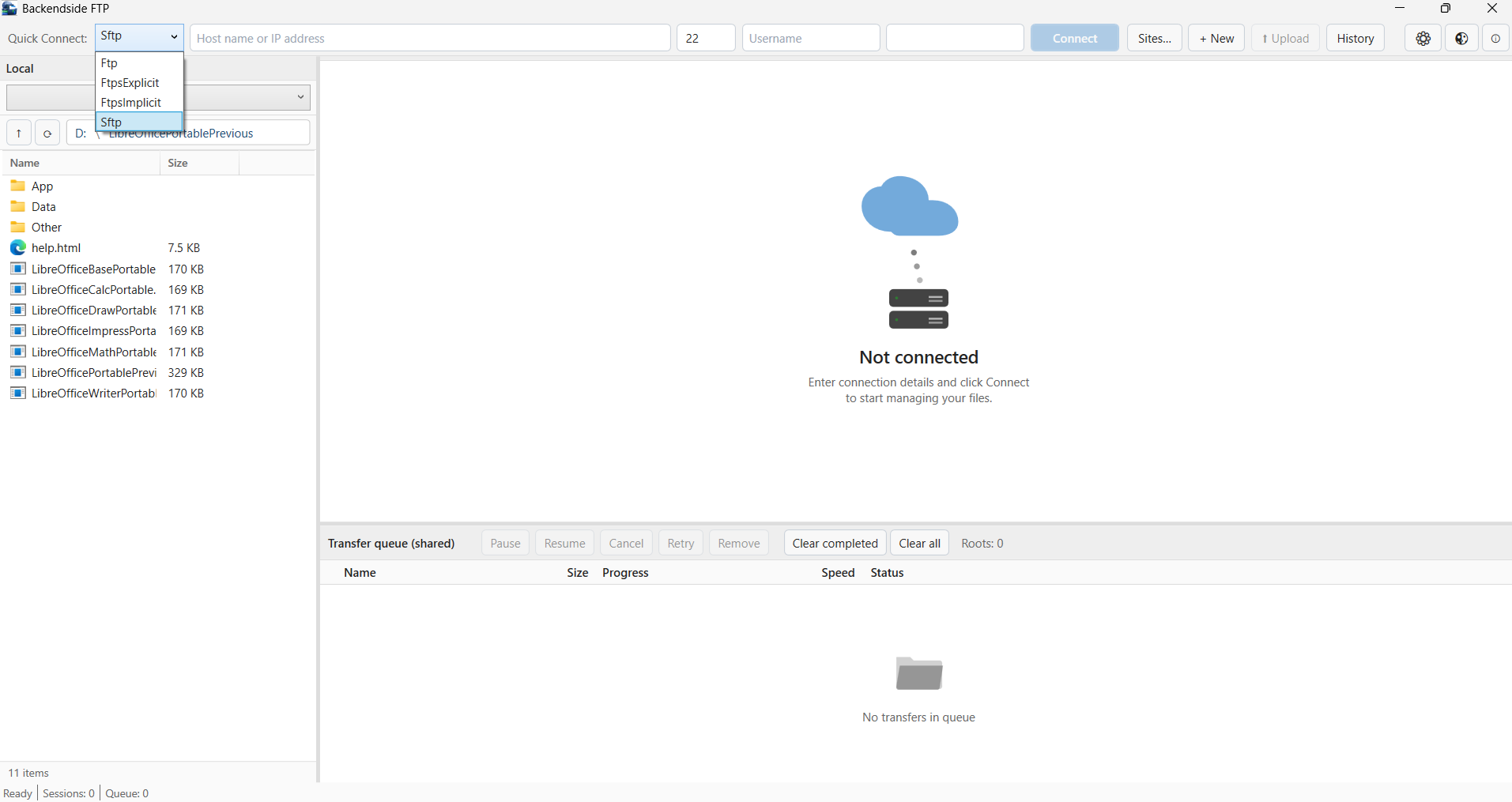The width and height of the screenshot is (1512, 802).
Task: Toggle the light/dark theme icon
Action: [x=1461, y=38]
